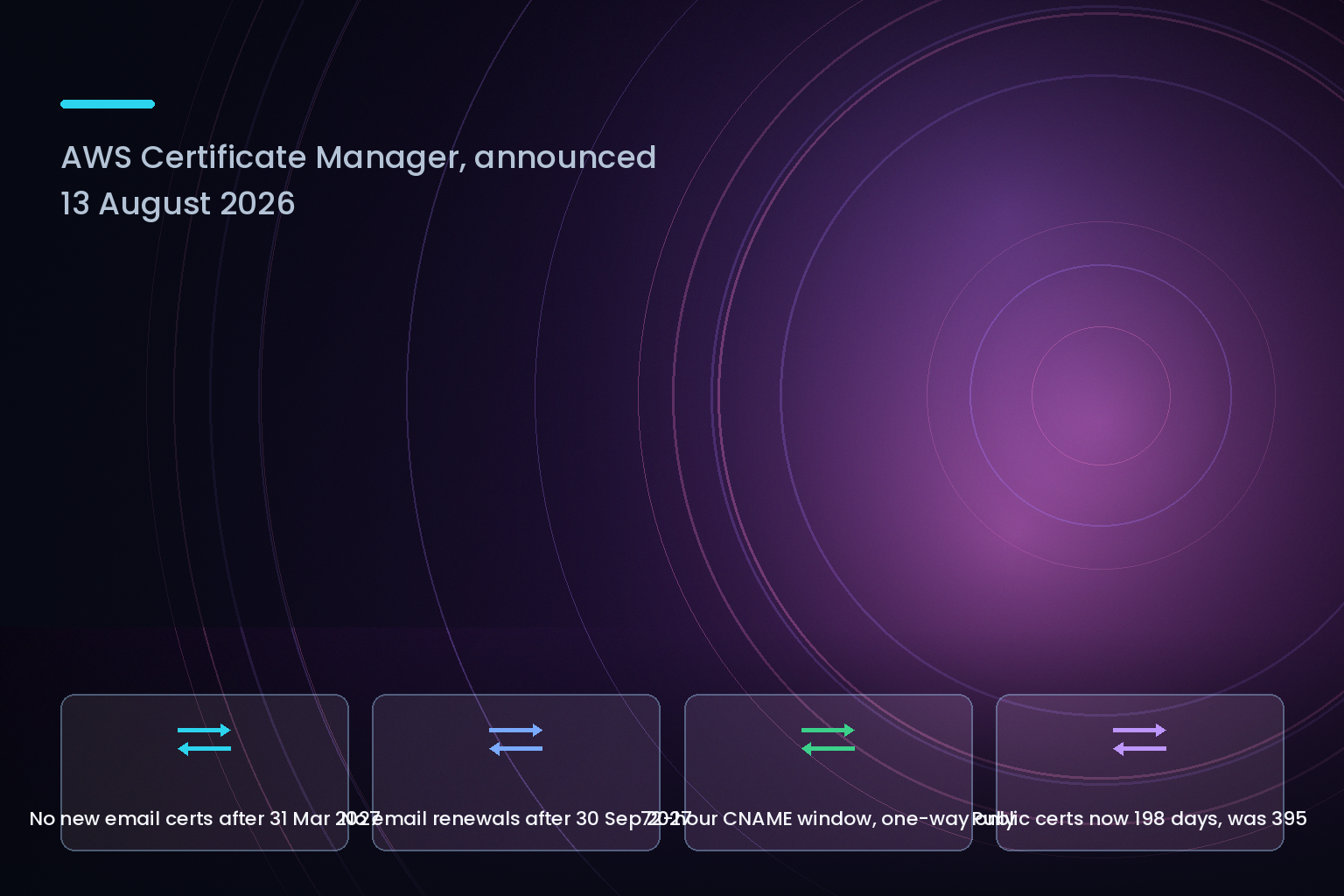Select 'No email renewals after 30 Sep 2027' text
This screenshot has width=1344, height=896.
[x=516, y=819]
